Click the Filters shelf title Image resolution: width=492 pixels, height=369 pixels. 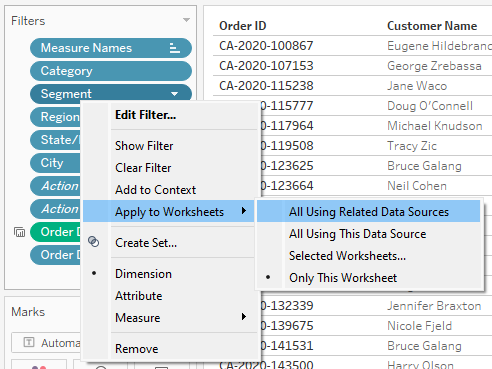[28, 21]
